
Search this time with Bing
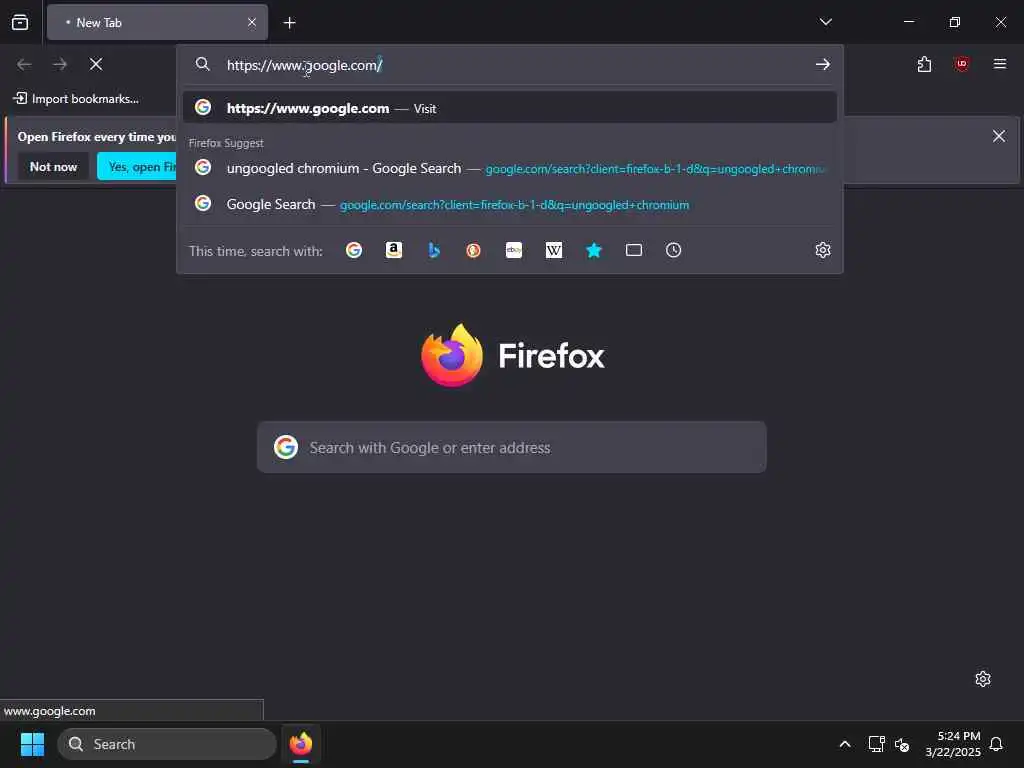pos(434,250)
